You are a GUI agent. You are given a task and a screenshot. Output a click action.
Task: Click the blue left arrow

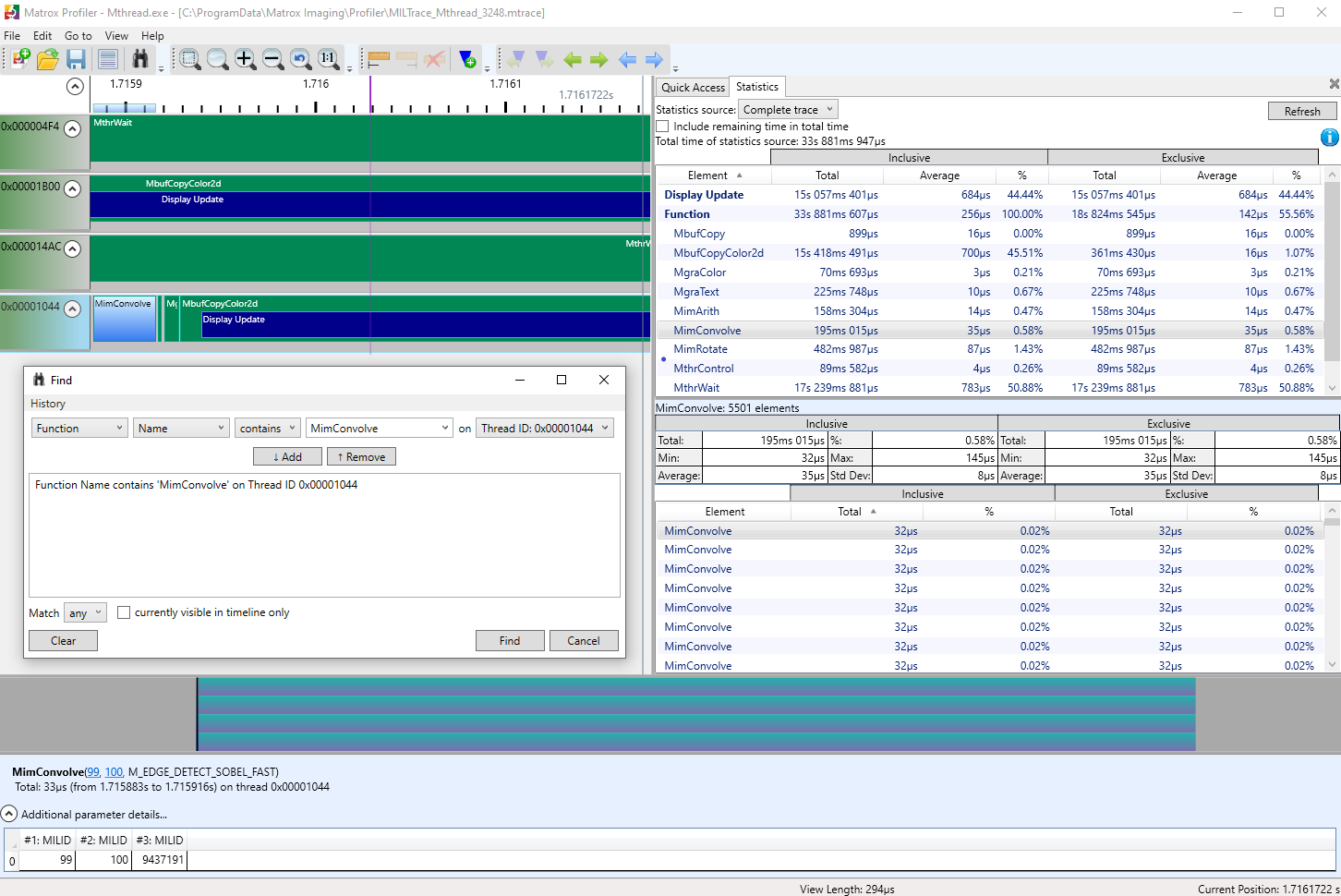(x=627, y=60)
